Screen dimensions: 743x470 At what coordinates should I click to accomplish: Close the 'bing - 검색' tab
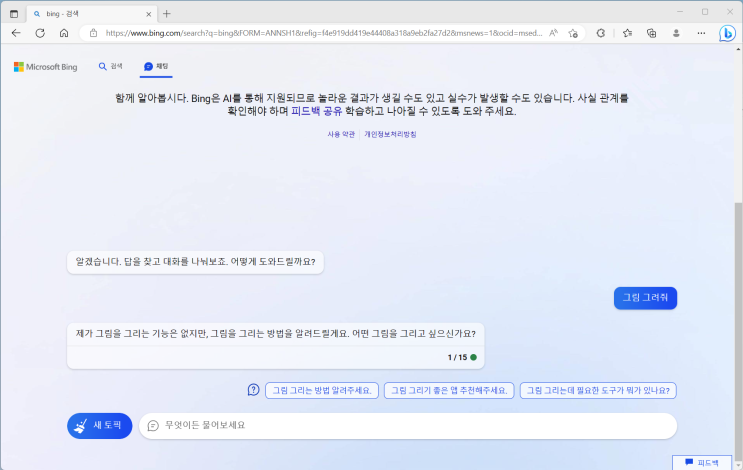click(148, 14)
